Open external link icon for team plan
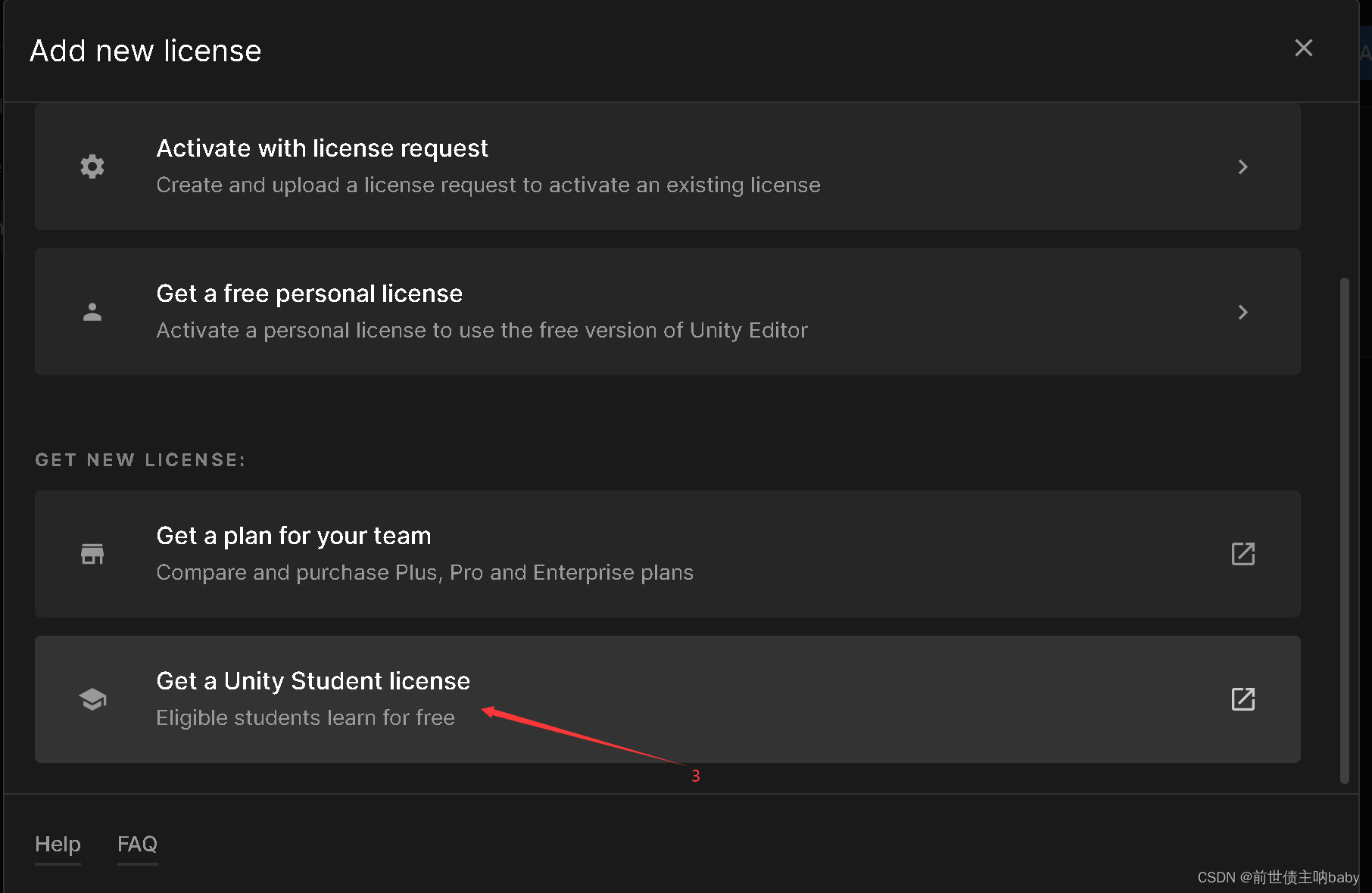1372x893 pixels. pos(1243,554)
